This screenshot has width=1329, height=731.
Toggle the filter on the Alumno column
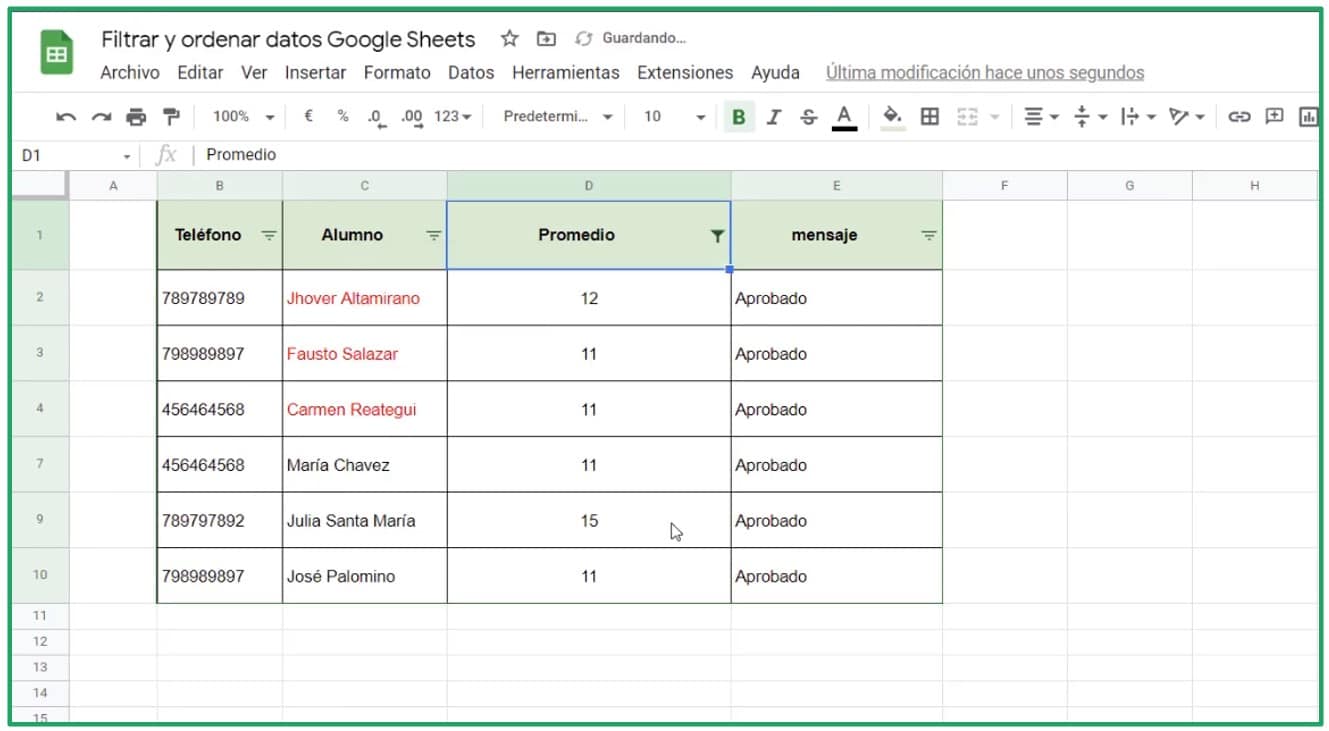(x=432, y=236)
